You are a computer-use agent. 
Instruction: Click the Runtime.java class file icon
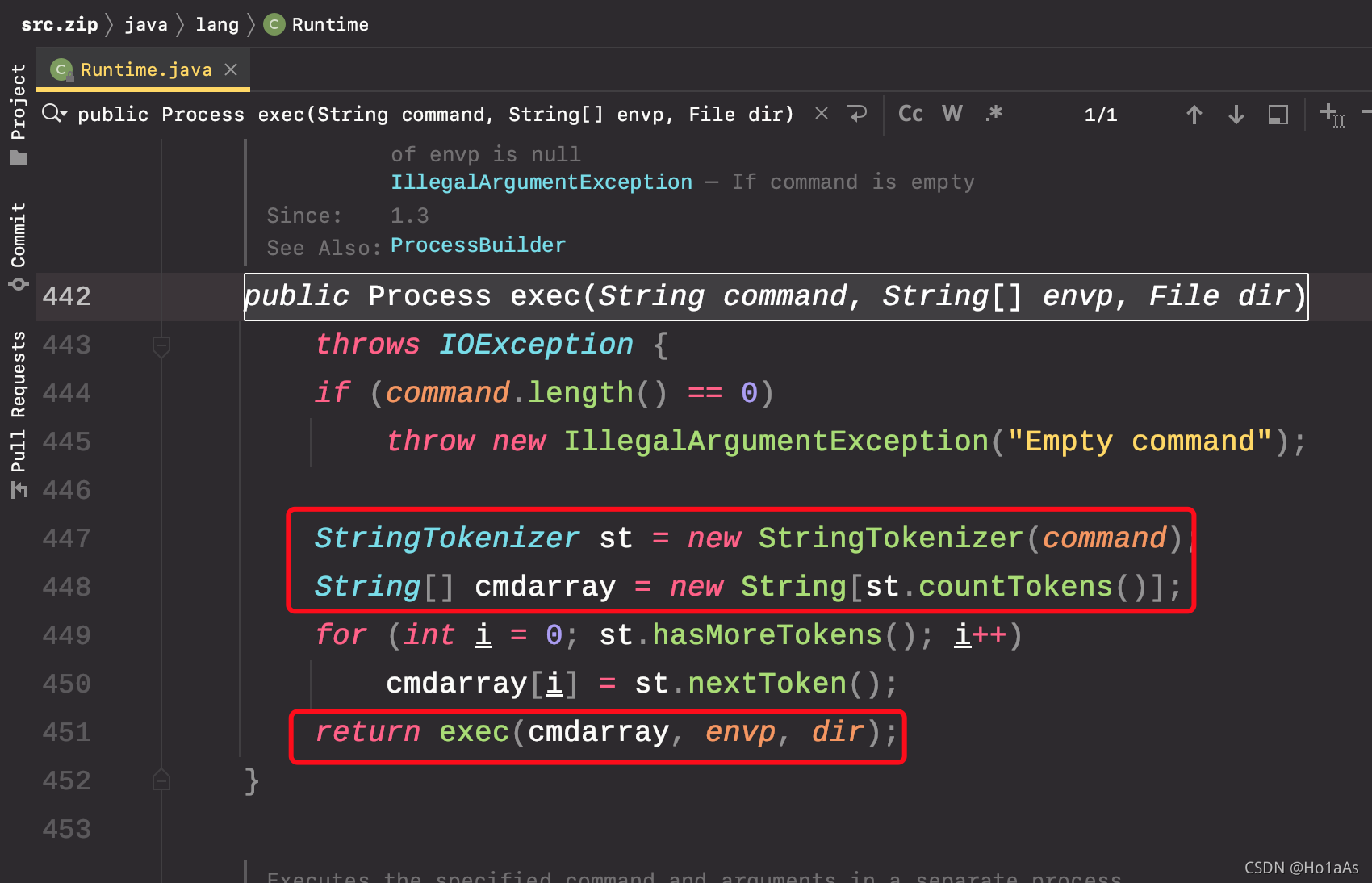click(x=61, y=69)
